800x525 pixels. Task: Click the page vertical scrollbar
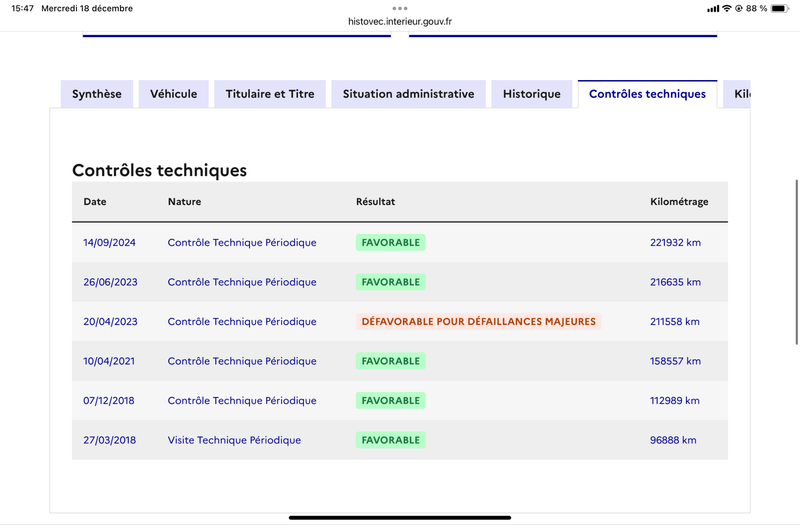pos(796,262)
